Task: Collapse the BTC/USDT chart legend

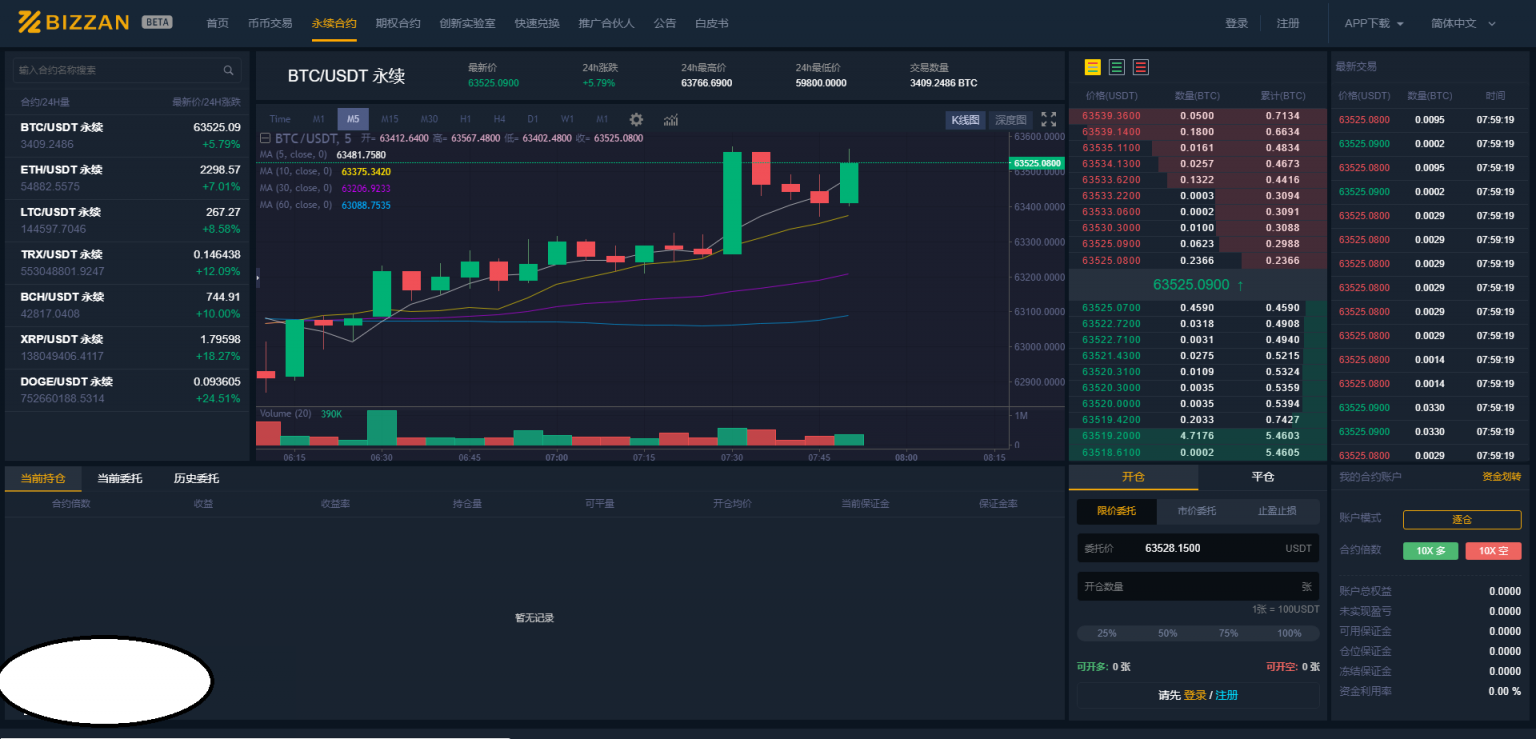Action: 265,138
